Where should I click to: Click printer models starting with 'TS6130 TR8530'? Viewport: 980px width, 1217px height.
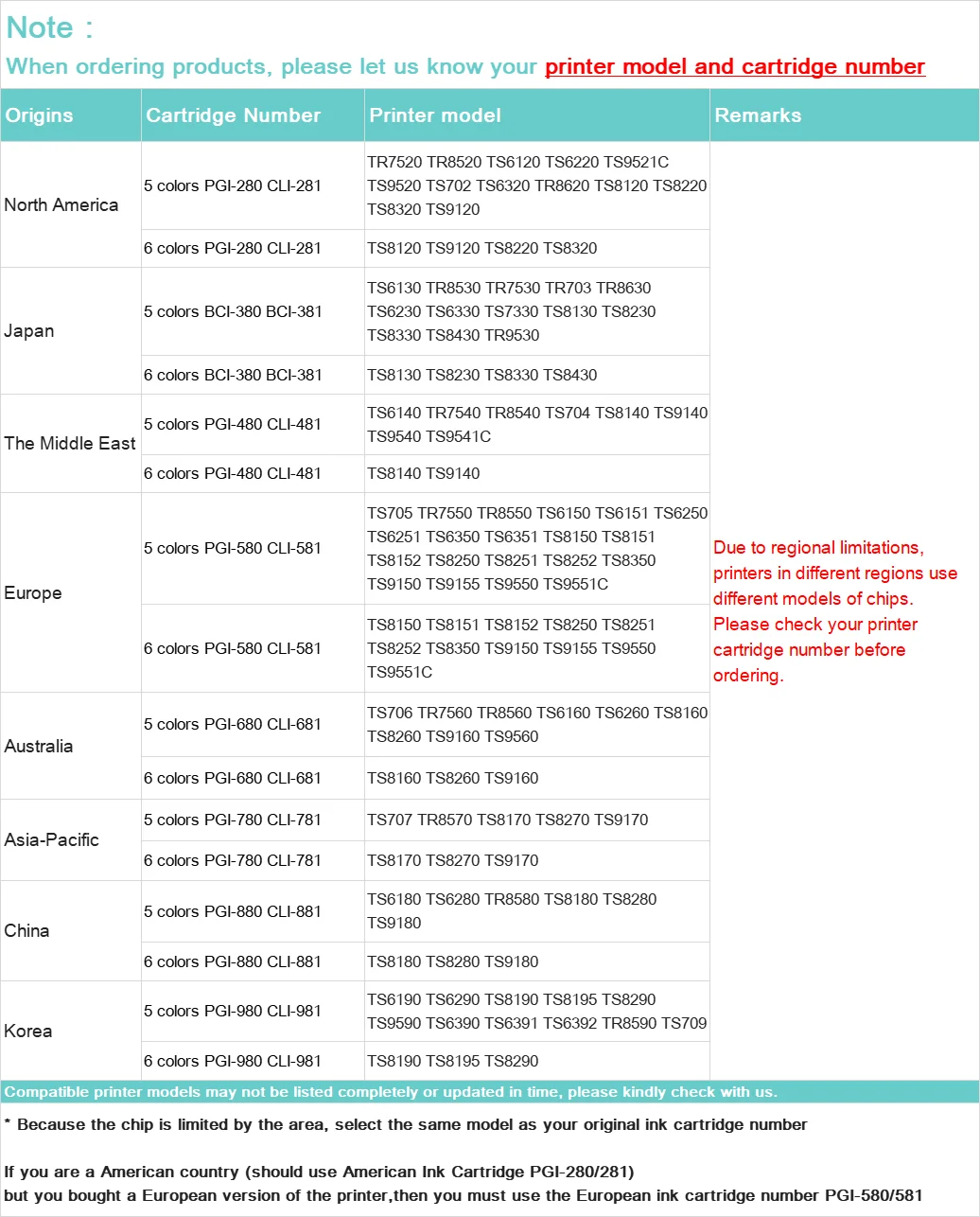(537, 311)
